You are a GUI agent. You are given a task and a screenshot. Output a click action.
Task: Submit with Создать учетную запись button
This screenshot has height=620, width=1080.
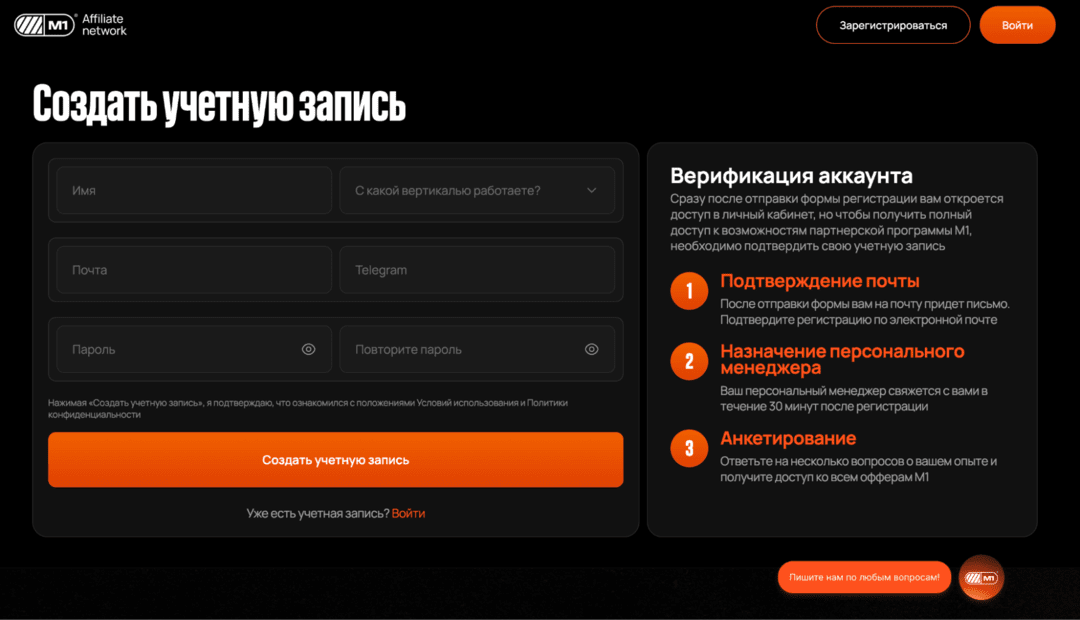coord(335,459)
